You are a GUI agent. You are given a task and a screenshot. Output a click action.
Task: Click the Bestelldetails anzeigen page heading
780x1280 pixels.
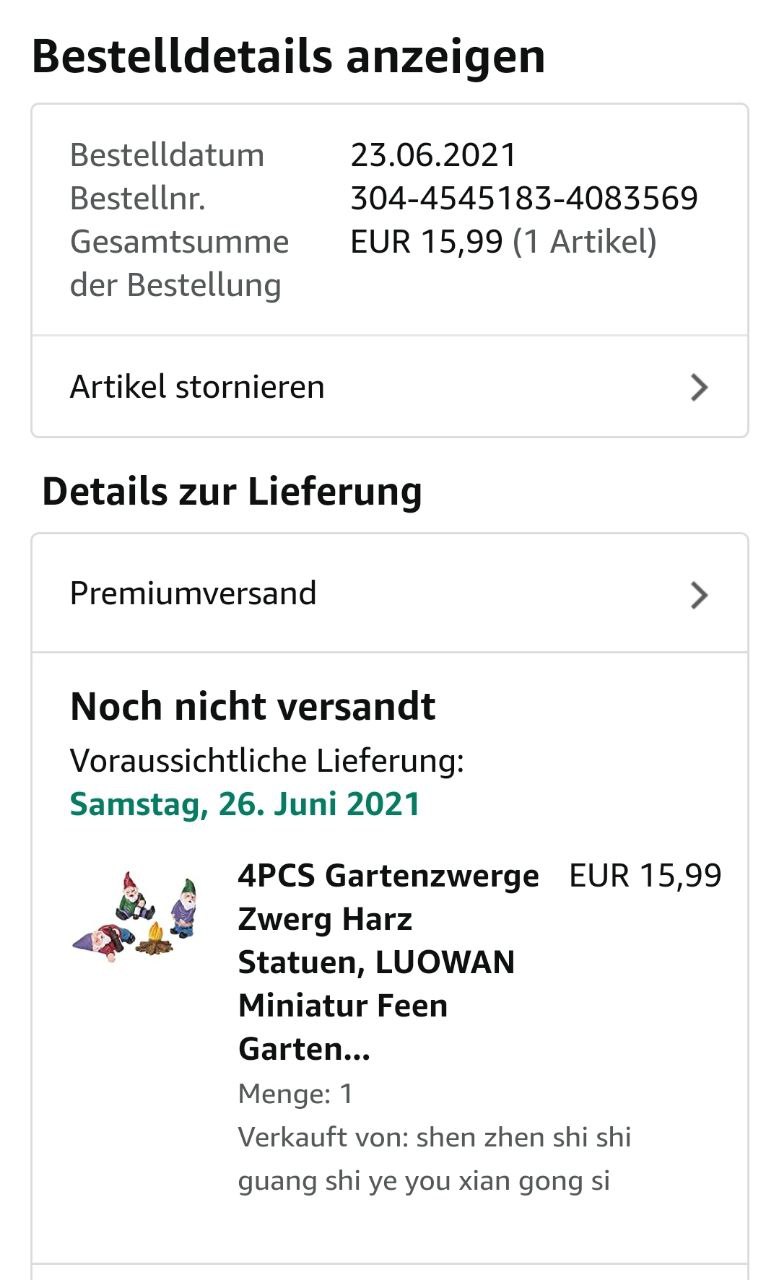coord(289,56)
